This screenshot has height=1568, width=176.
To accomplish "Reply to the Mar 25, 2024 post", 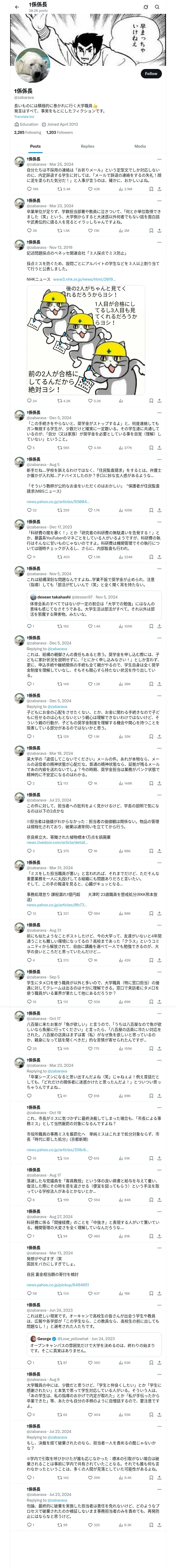I will click(x=29, y=189).
